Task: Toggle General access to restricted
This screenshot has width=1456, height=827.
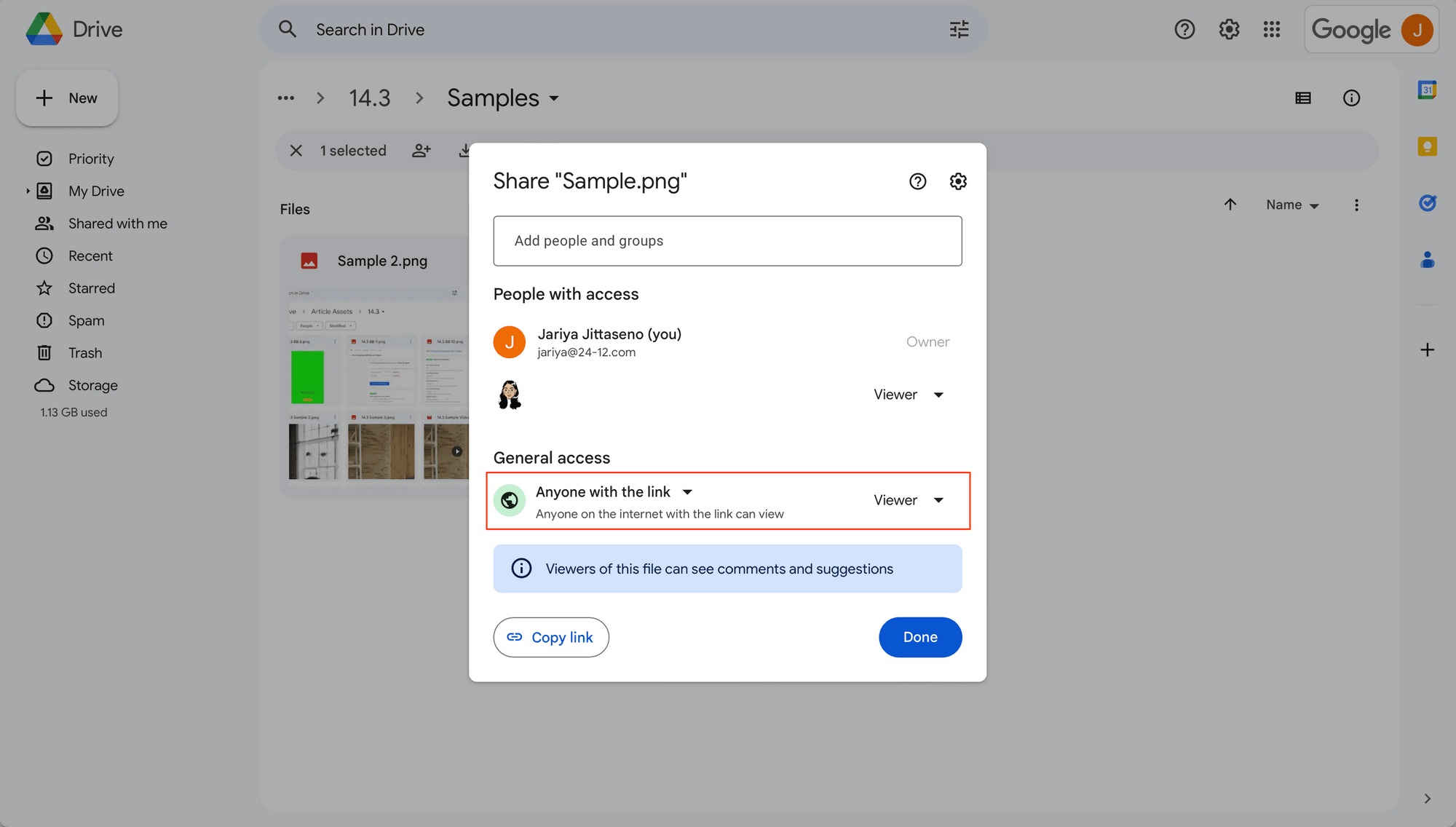Action: point(614,491)
